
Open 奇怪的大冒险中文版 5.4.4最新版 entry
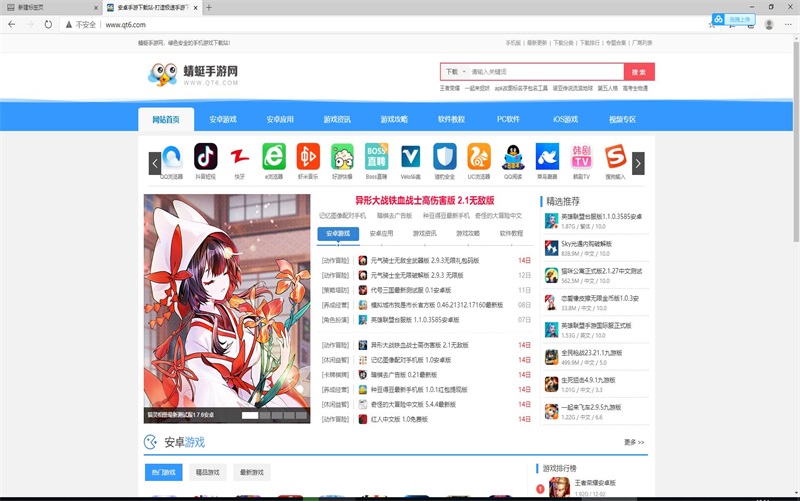tap(413, 405)
